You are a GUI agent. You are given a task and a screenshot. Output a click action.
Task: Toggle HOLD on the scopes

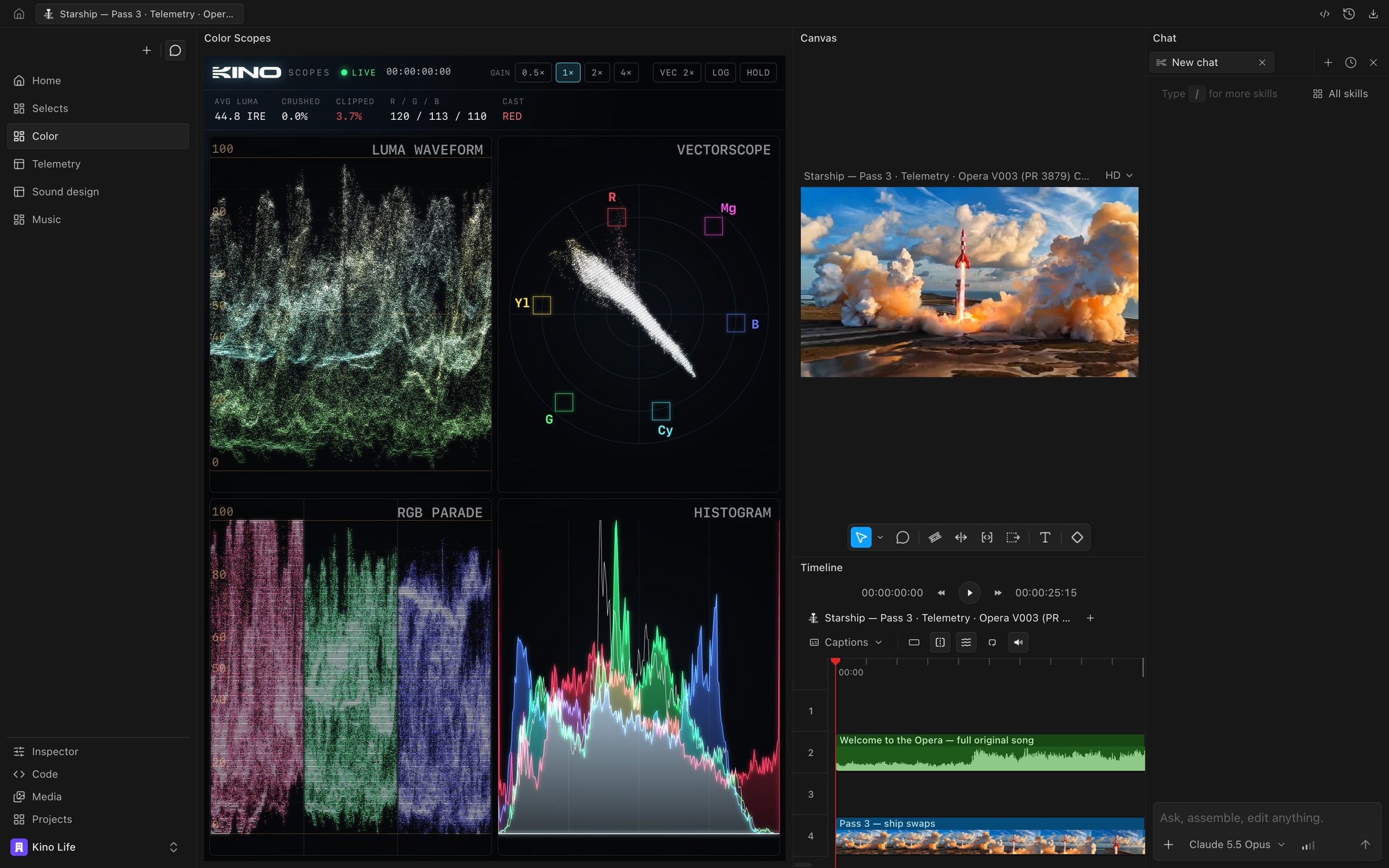(x=758, y=72)
